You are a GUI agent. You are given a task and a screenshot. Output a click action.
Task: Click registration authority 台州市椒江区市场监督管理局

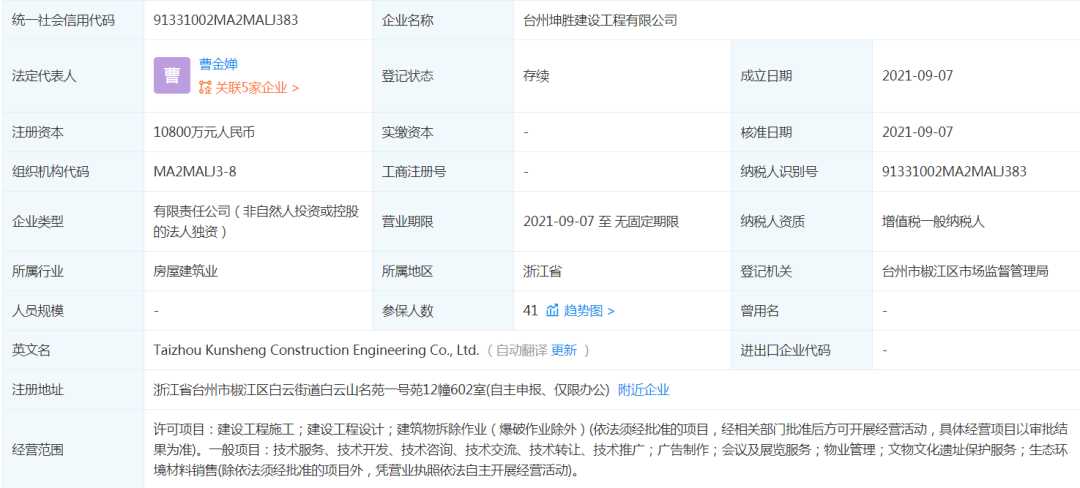(x=966, y=271)
